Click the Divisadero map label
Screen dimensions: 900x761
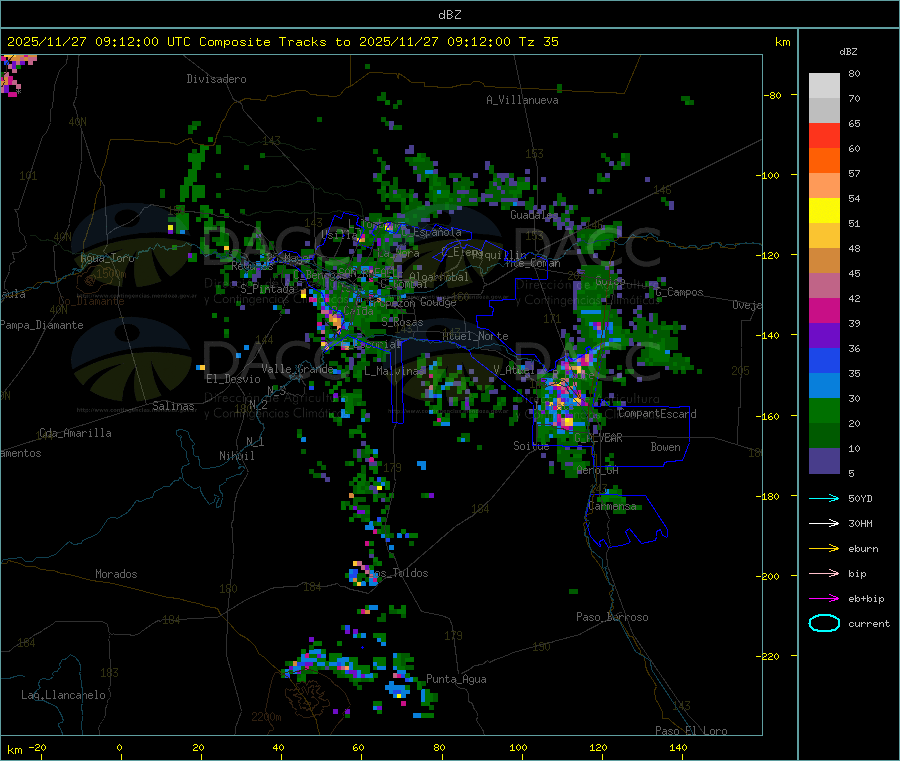click(x=216, y=79)
